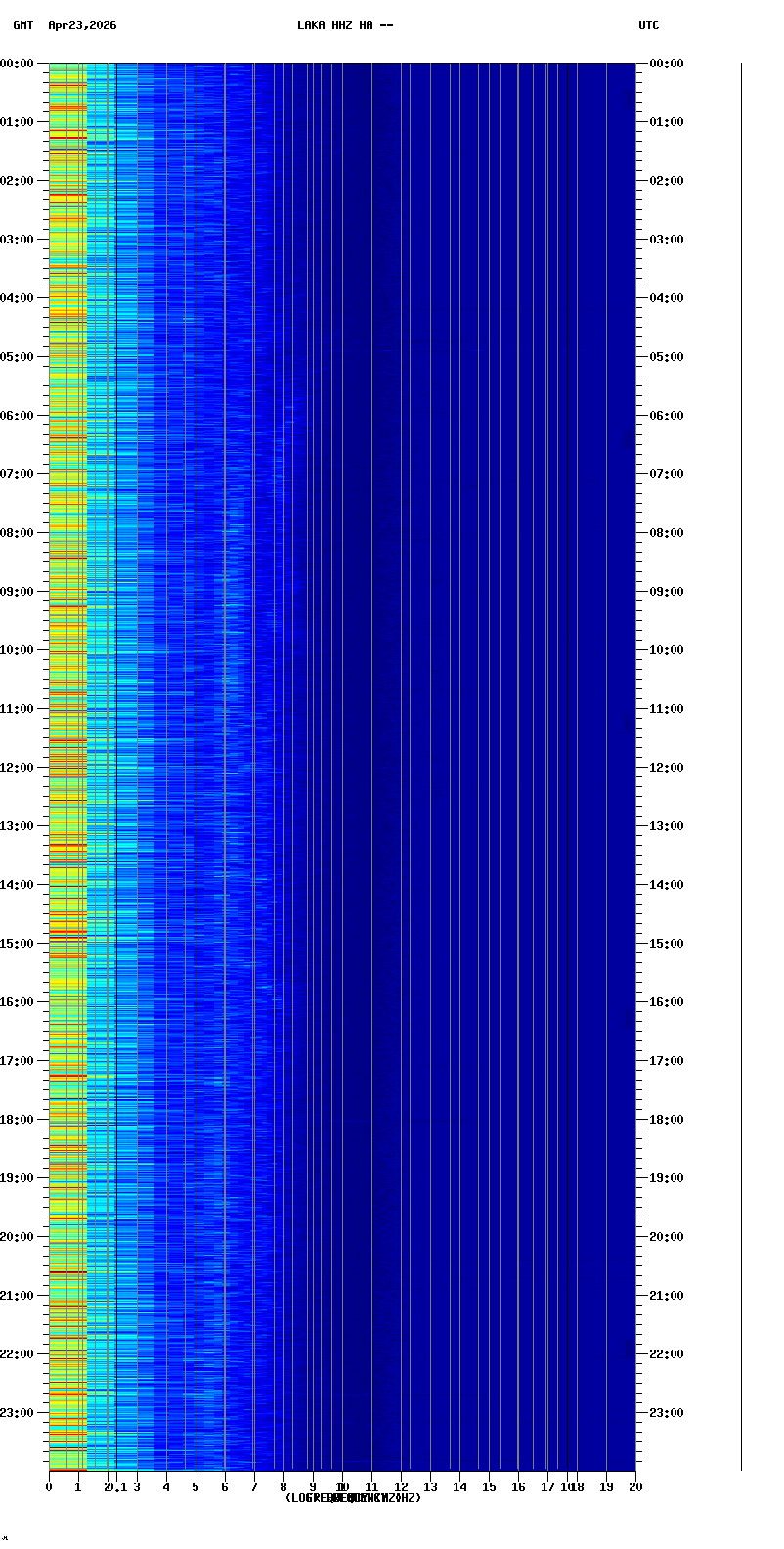Click the UTC label at top right
Viewport: 784px width, 1549px height.
tap(648, 25)
